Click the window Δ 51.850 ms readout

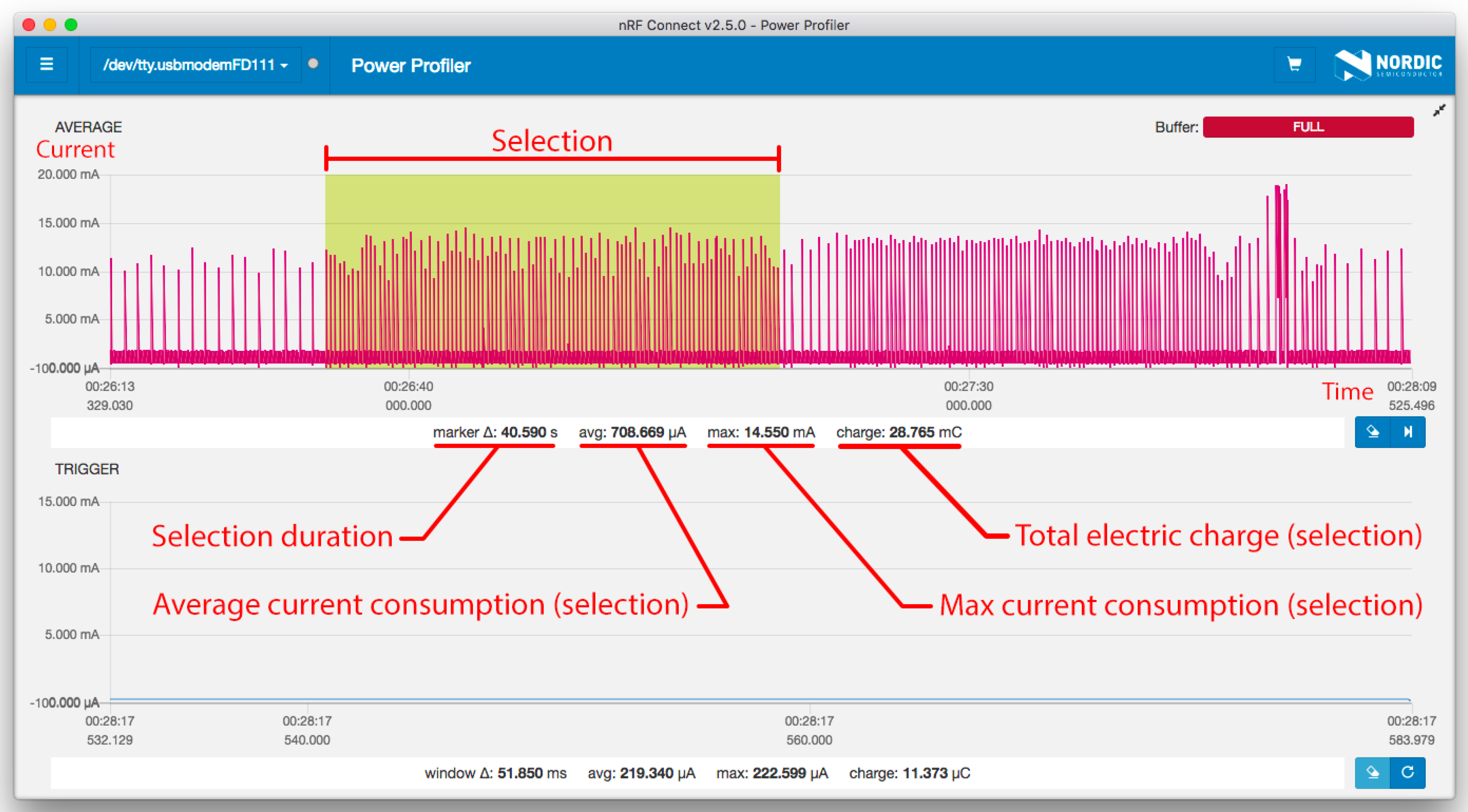tap(495, 773)
